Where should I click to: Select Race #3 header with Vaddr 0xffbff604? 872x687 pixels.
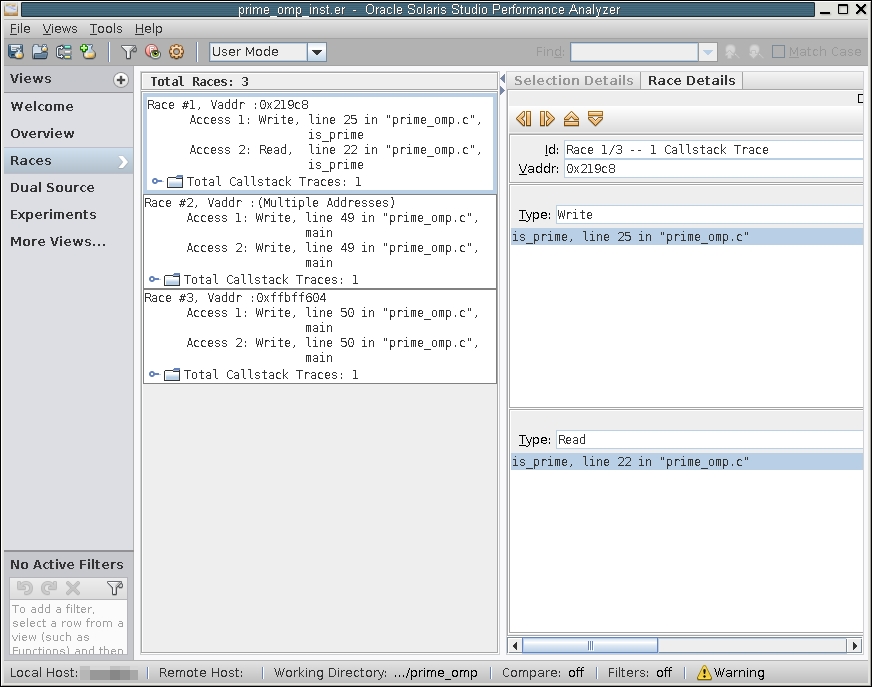235,298
